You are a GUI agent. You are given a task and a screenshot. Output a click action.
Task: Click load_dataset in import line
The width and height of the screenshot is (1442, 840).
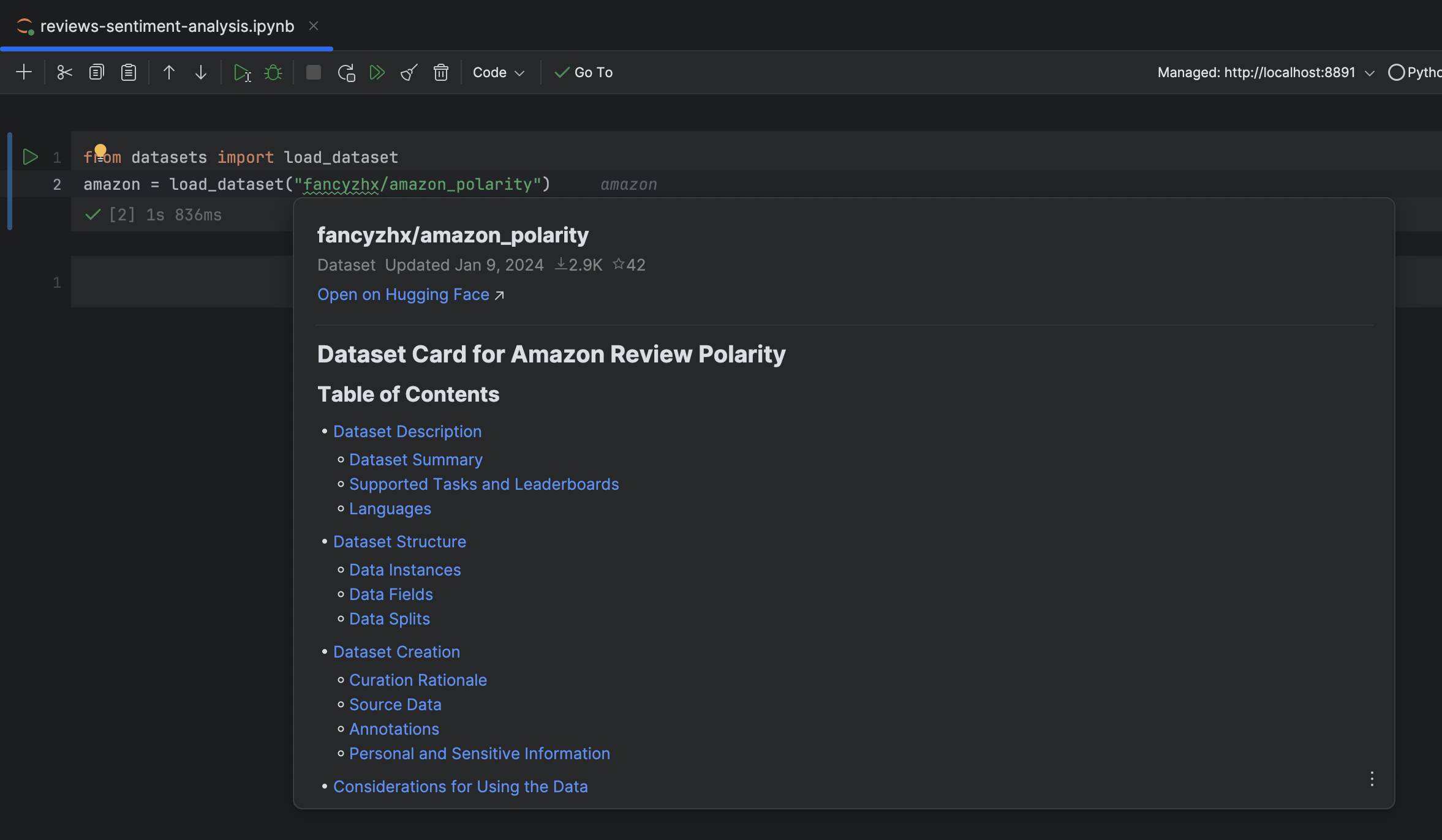341,157
